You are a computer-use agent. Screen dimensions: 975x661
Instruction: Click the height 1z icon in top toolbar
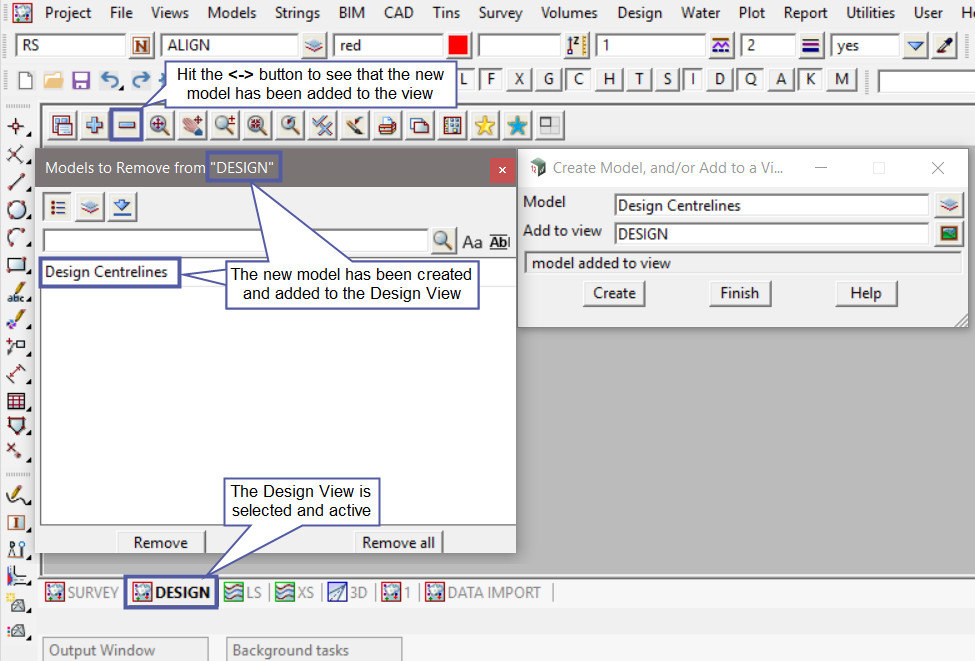(x=576, y=46)
